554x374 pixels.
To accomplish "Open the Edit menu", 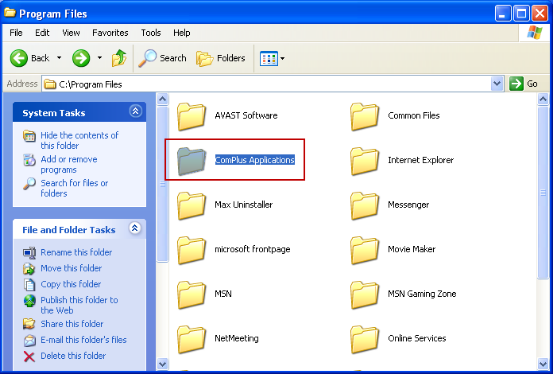I will 42,33.
